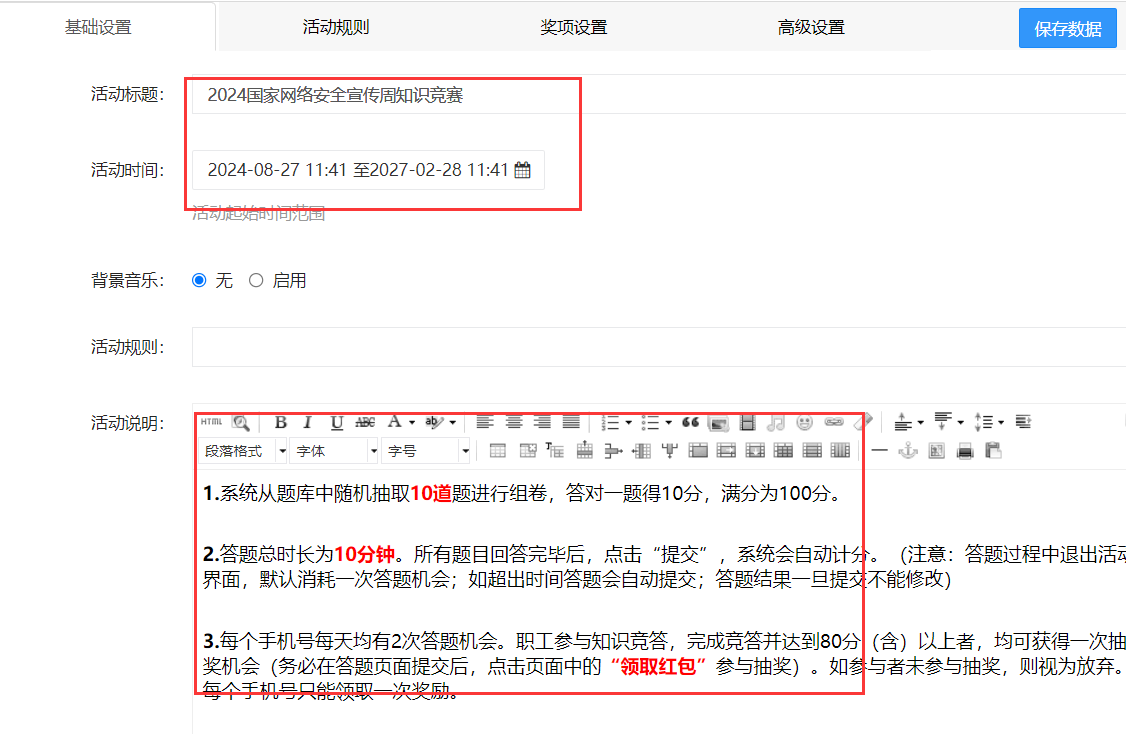Open the emoticon picker

804,423
